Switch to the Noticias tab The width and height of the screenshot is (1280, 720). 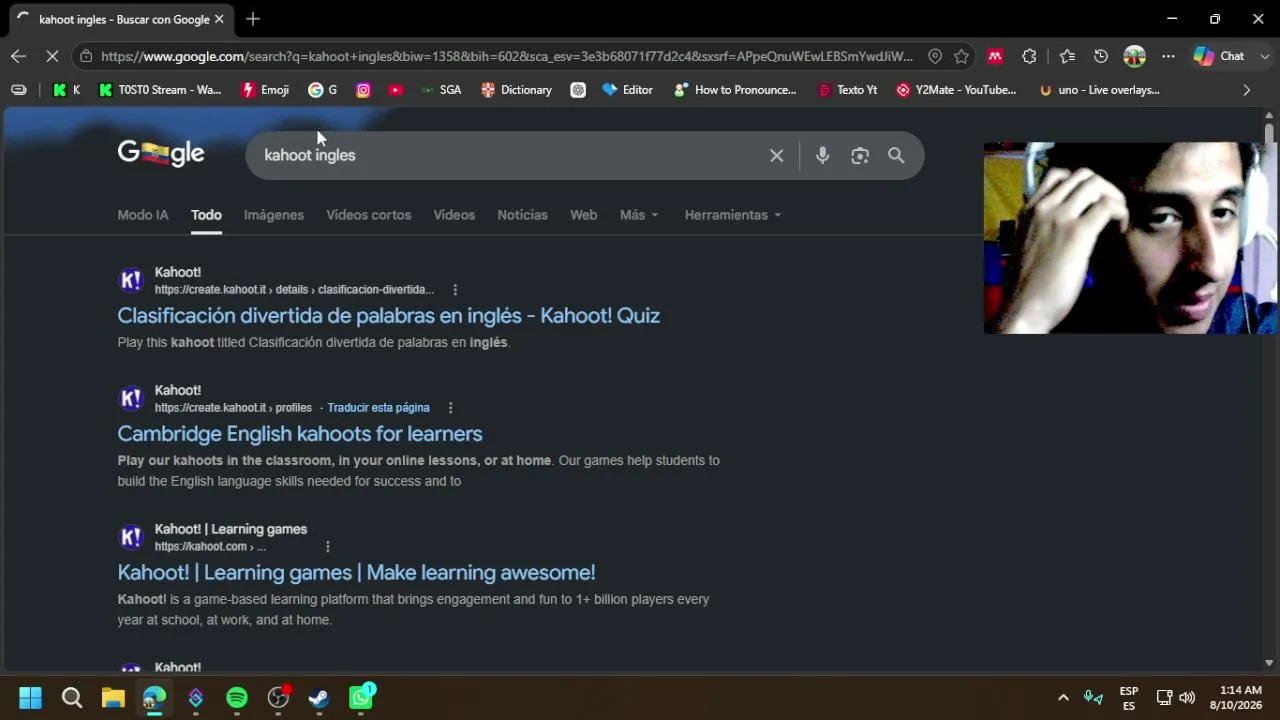[x=522, y=215]
